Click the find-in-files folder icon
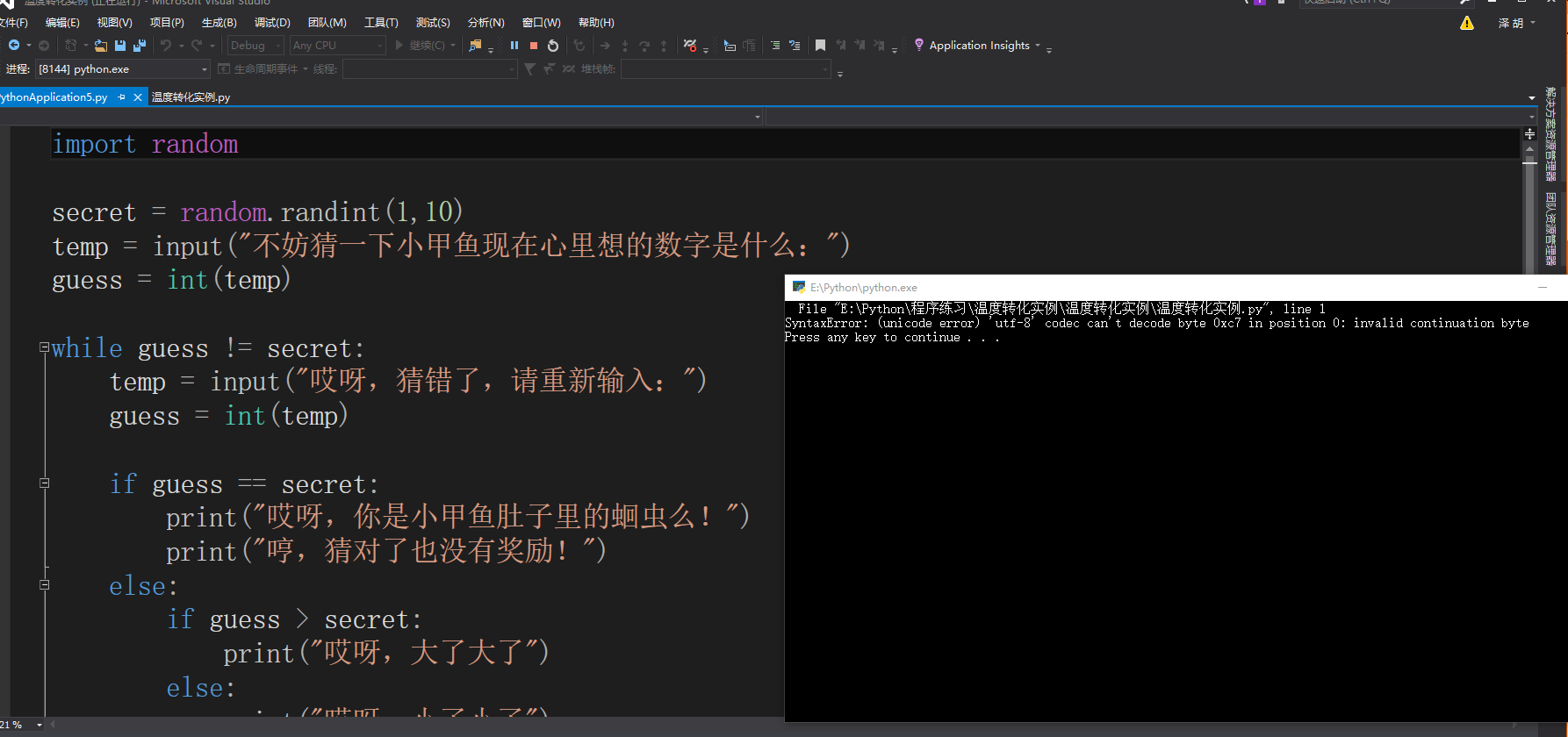The image size is (1568, 737). [475, 46]
